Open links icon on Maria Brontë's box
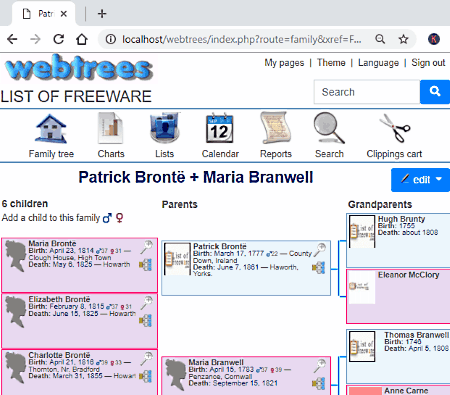 [x=146, y=265]
